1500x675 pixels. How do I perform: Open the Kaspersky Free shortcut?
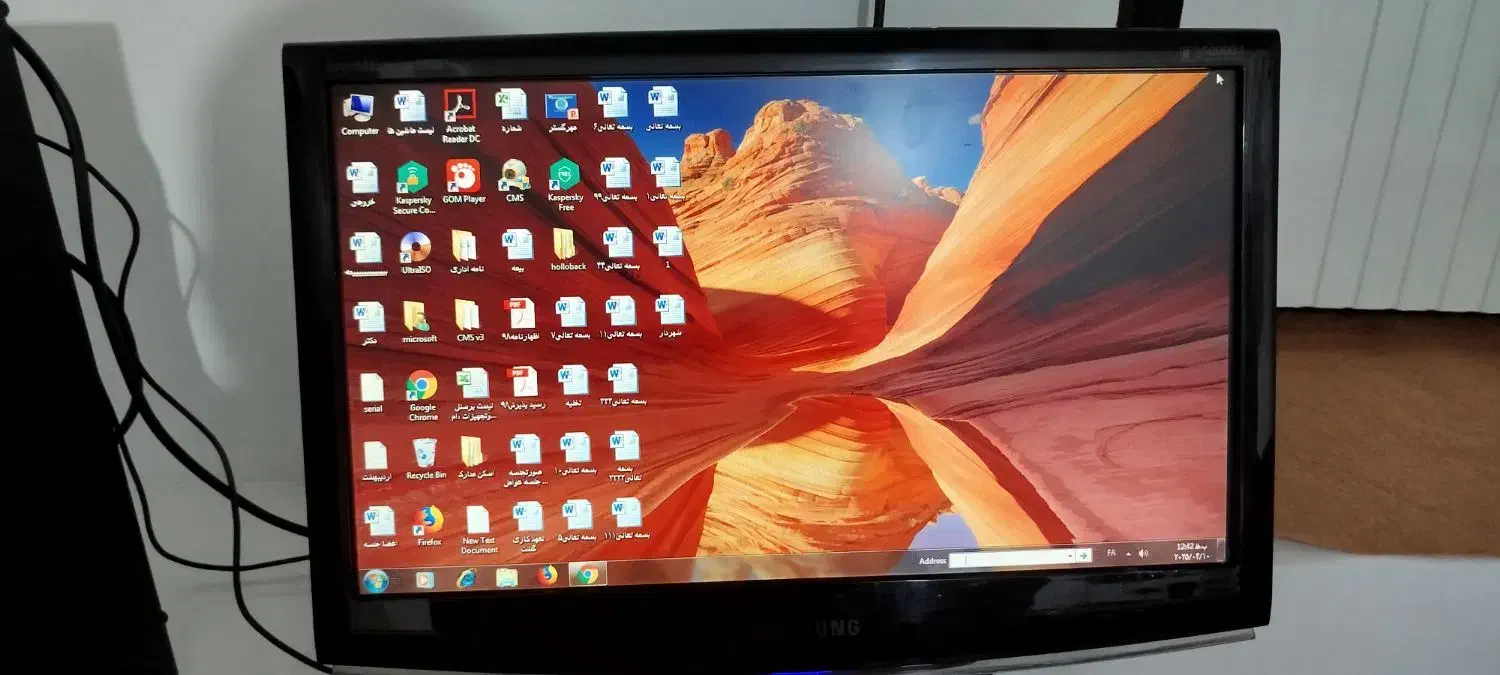[565, 185]
